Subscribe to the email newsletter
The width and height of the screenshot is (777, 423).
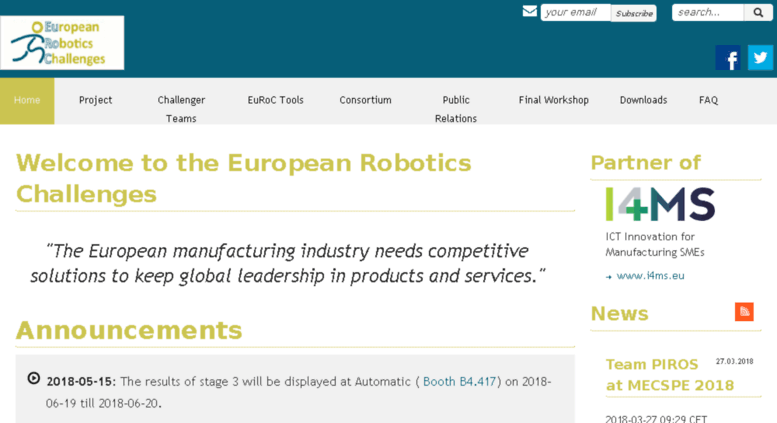tap(634, 13)
